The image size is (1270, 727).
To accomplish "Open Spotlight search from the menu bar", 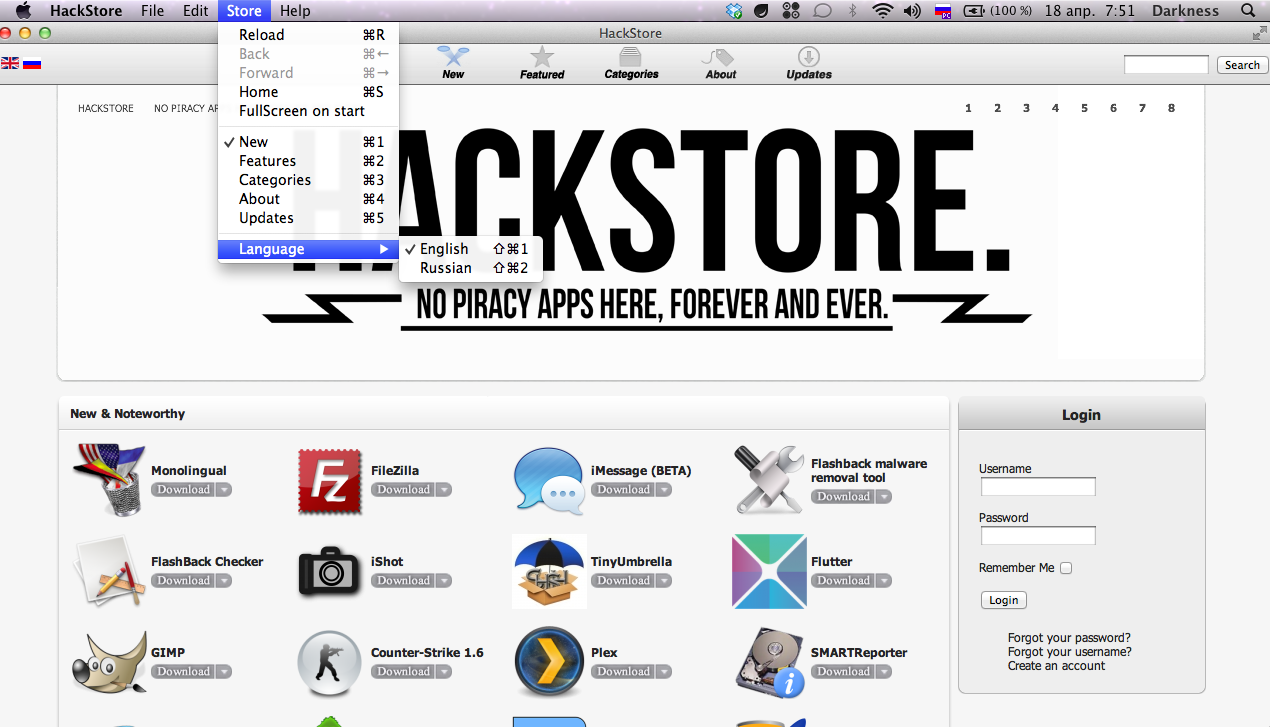I will point(1246,11).
